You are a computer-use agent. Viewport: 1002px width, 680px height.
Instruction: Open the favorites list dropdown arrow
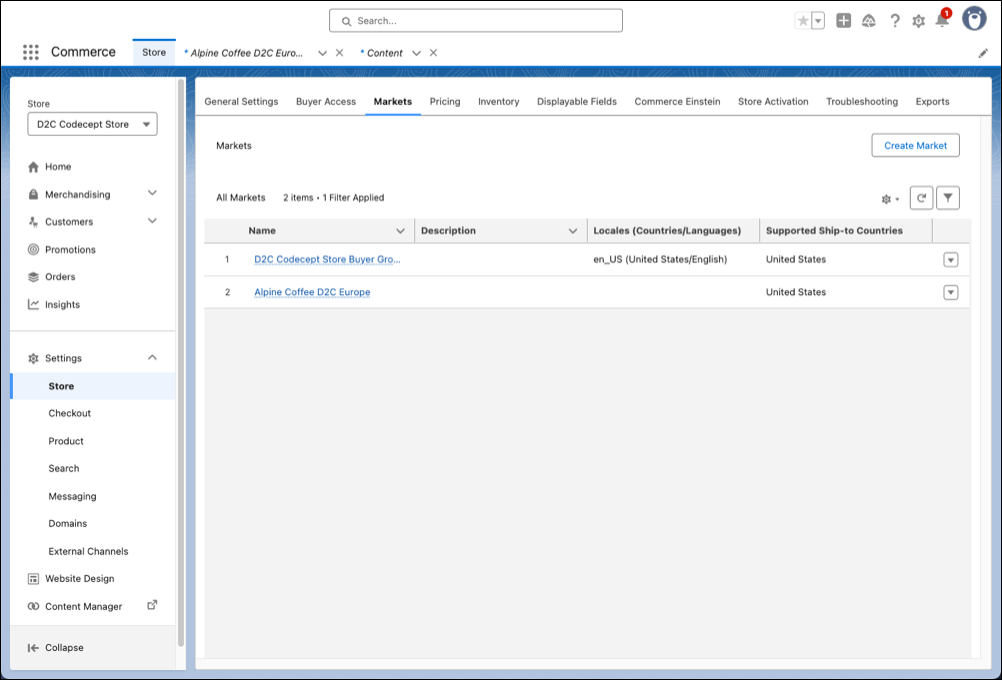[818, 21]
